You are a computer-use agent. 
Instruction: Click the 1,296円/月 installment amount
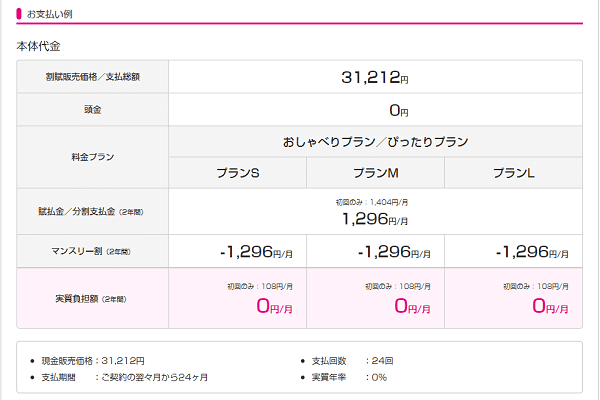[375, 217]
